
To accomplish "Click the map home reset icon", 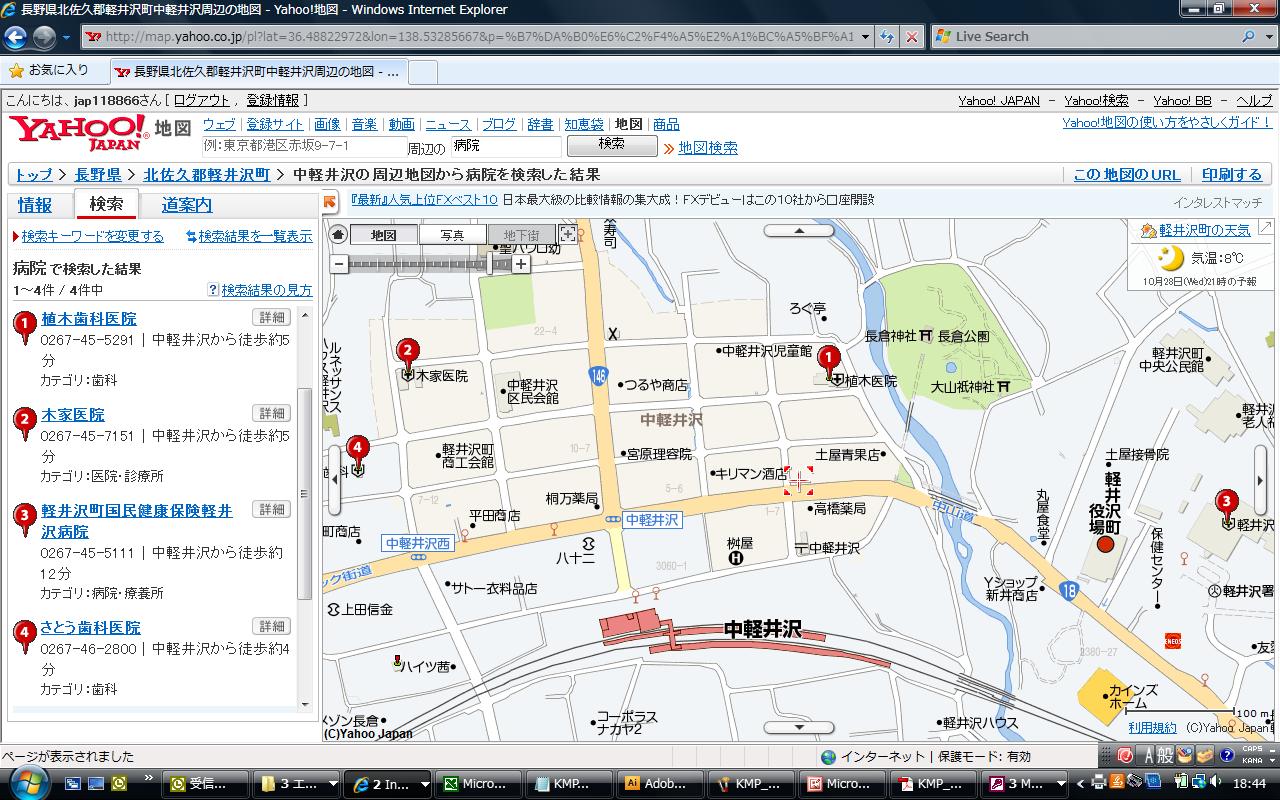I will (x=338, y=235).
